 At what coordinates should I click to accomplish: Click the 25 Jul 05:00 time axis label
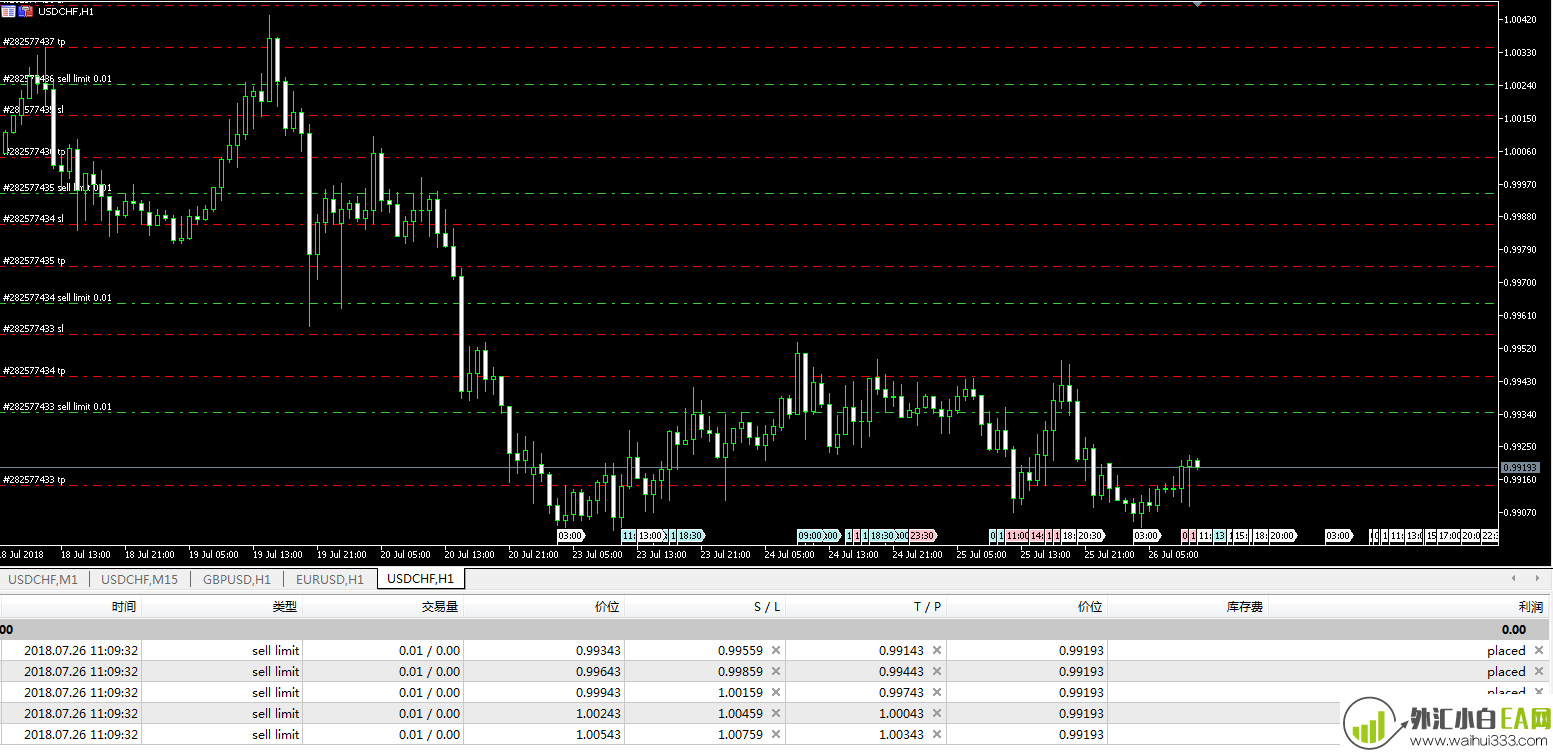(981, 554)
